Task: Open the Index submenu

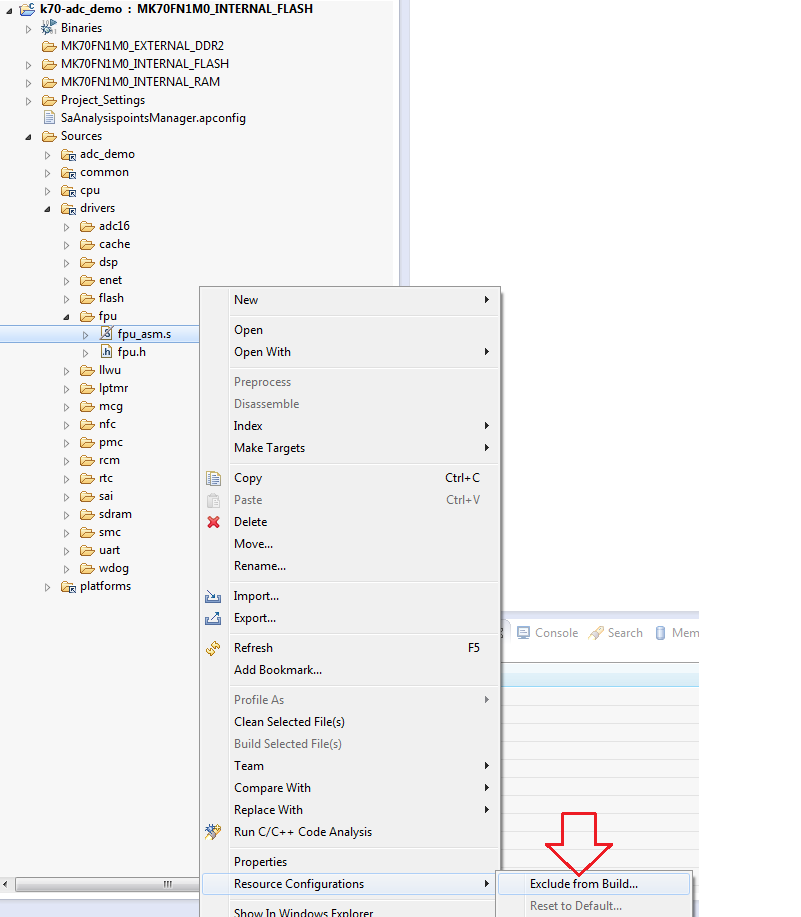Action: [351, 426]
